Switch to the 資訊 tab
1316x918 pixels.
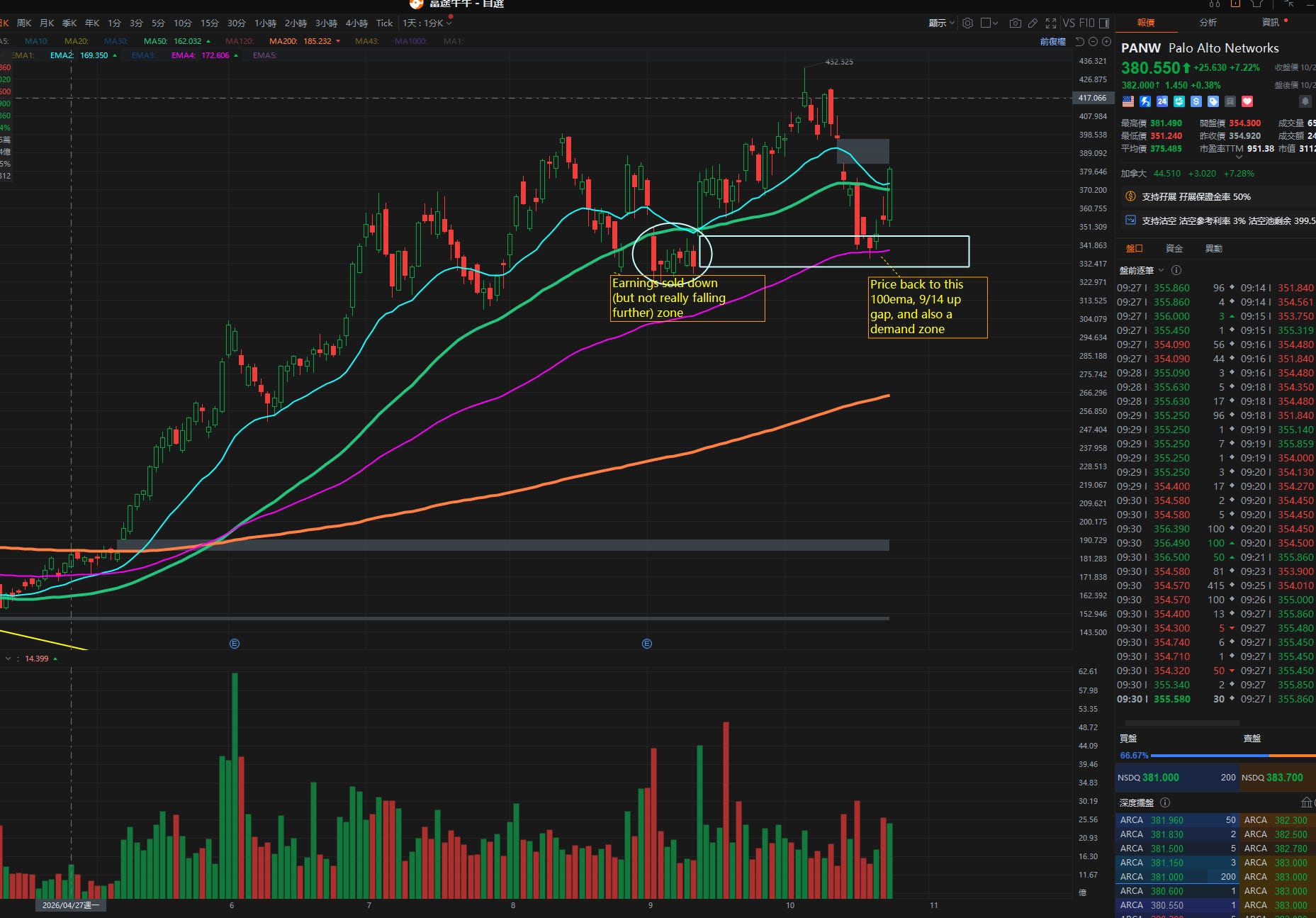(x=1271, y=23)
